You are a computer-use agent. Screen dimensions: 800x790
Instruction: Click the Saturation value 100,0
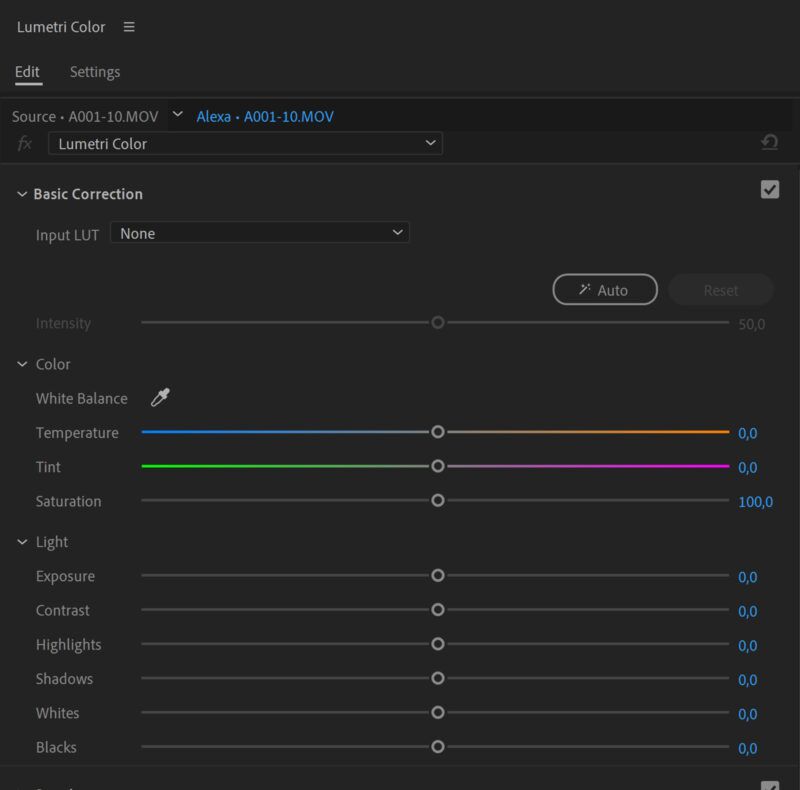(755, 502)
